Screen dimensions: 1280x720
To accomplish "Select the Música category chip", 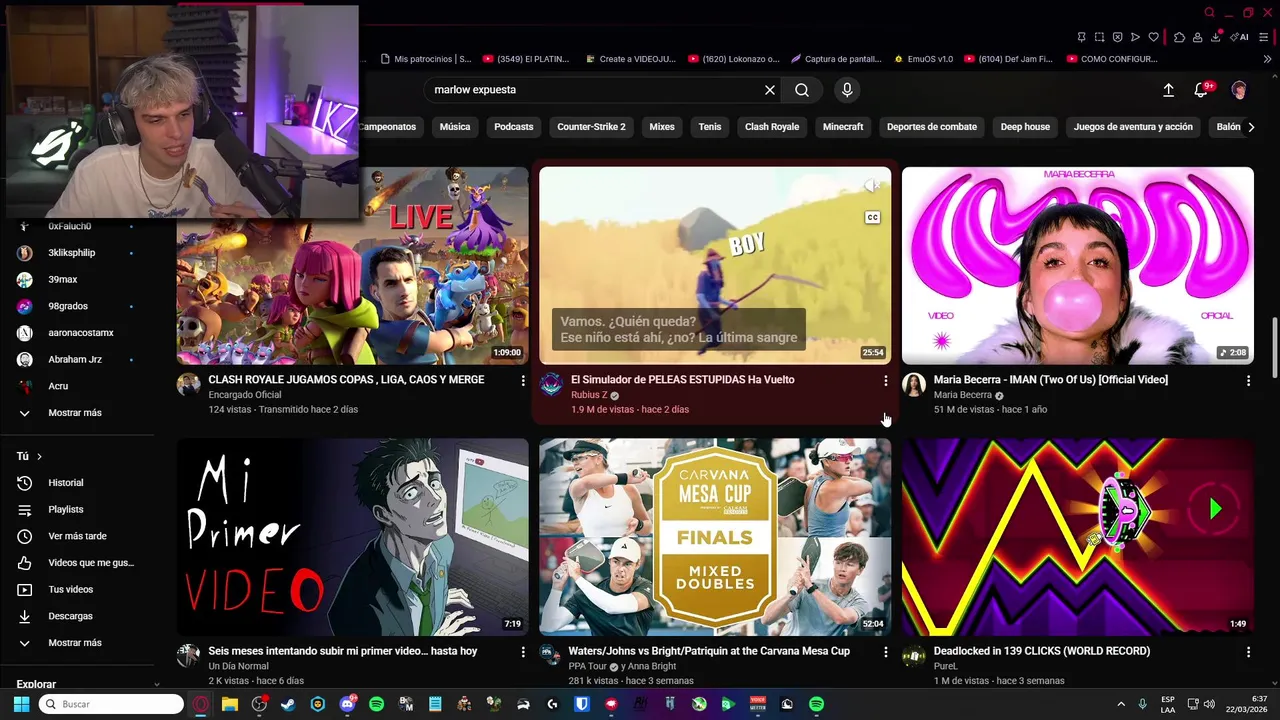I will point(455,127).
